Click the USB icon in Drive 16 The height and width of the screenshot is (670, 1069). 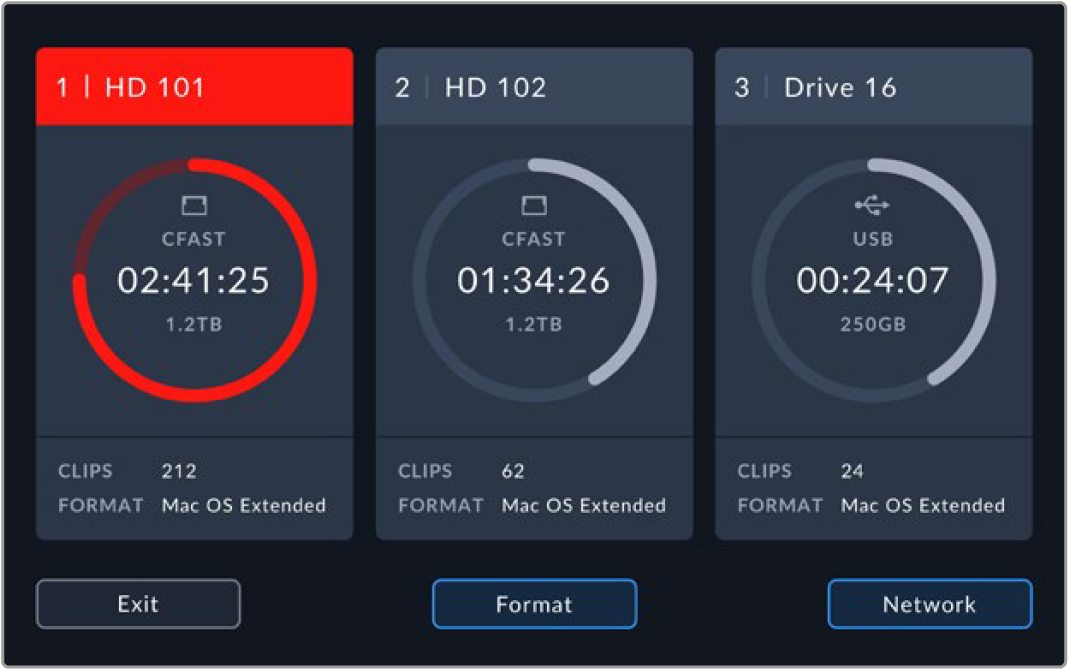(x=872, y=204)
